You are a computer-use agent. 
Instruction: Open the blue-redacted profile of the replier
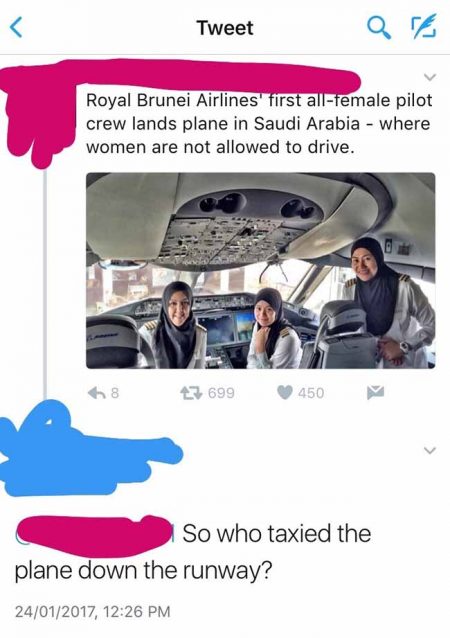click(x=87, y=450)
